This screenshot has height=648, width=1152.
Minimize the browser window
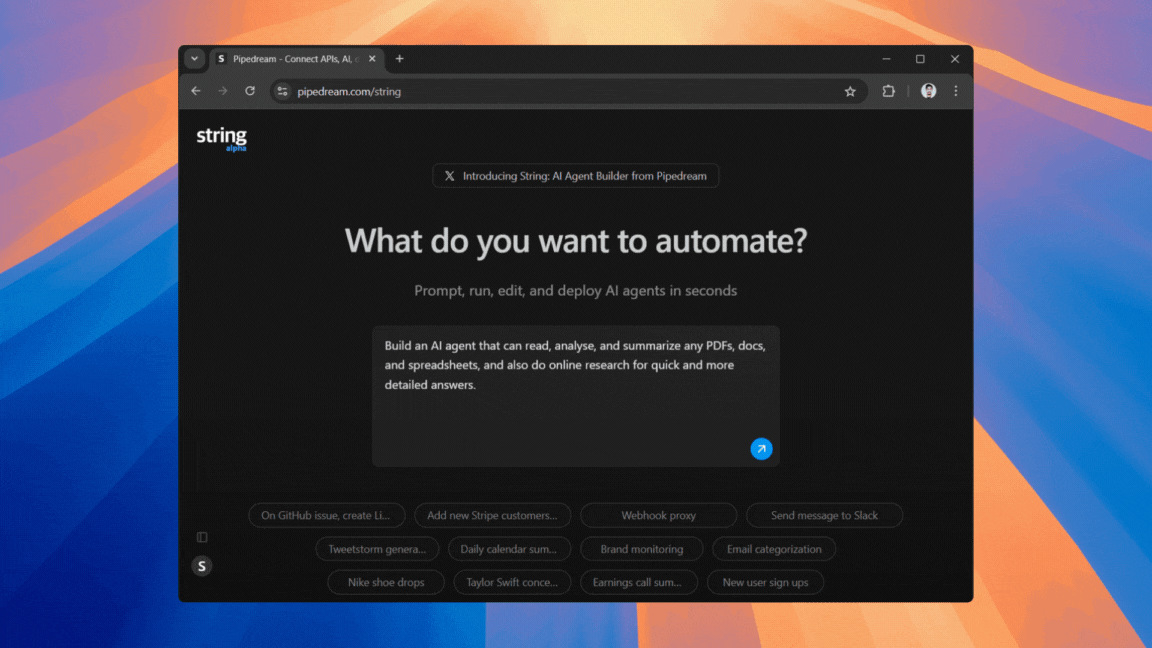[x=887, y=59]
